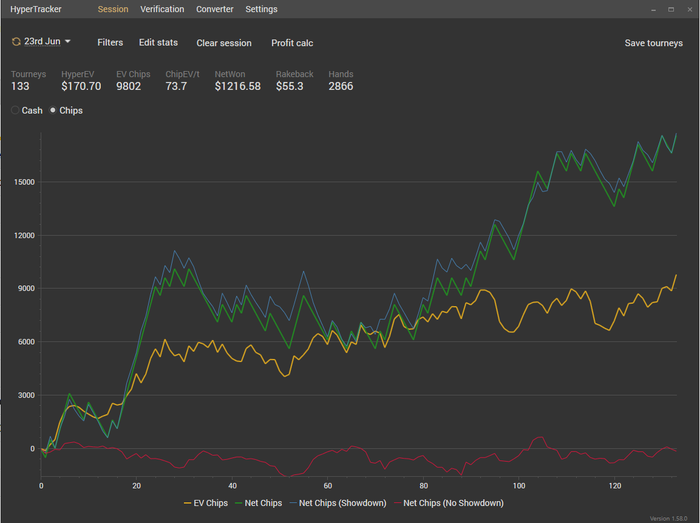Click the 100 x-axis label

[x=519, y=486]
